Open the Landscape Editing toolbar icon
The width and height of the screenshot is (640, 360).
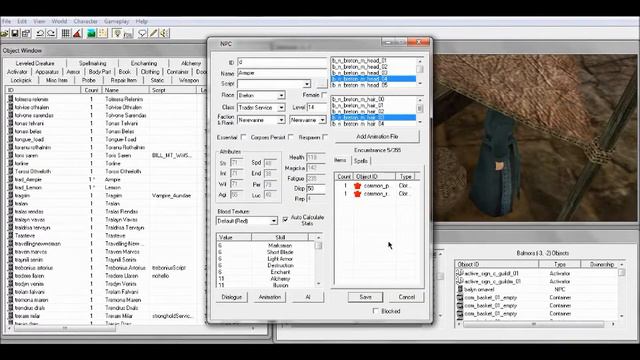pyautogui.click(x=91, y=33)
